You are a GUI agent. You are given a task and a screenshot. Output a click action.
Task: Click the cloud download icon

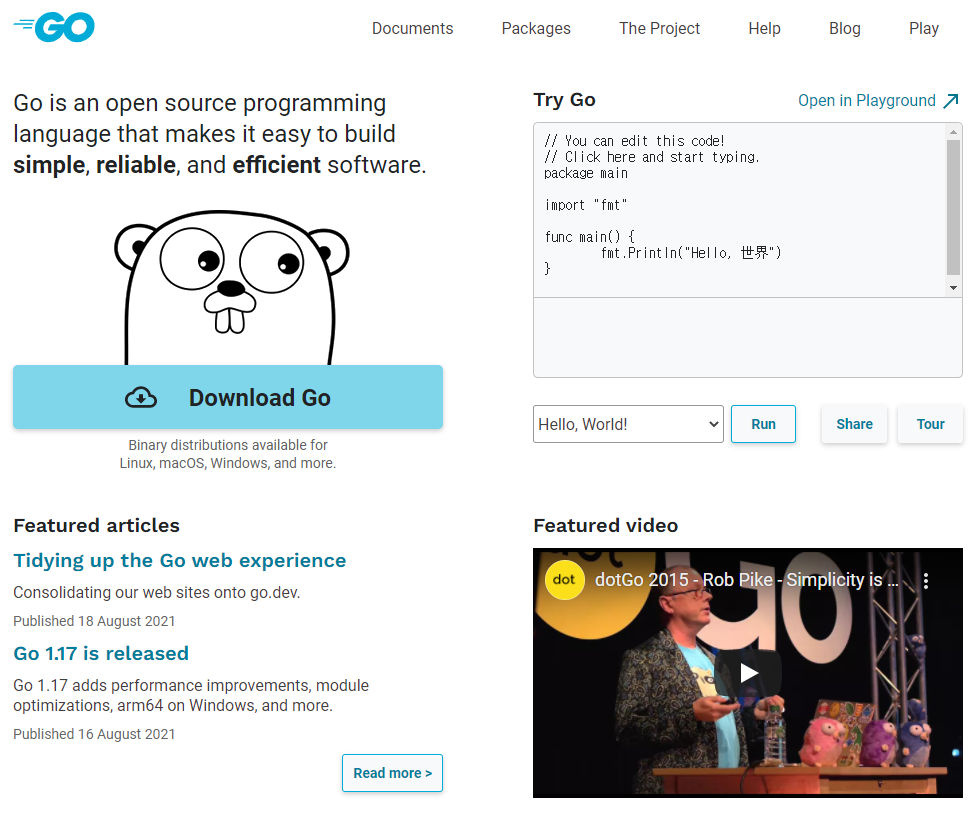(141, 397)
